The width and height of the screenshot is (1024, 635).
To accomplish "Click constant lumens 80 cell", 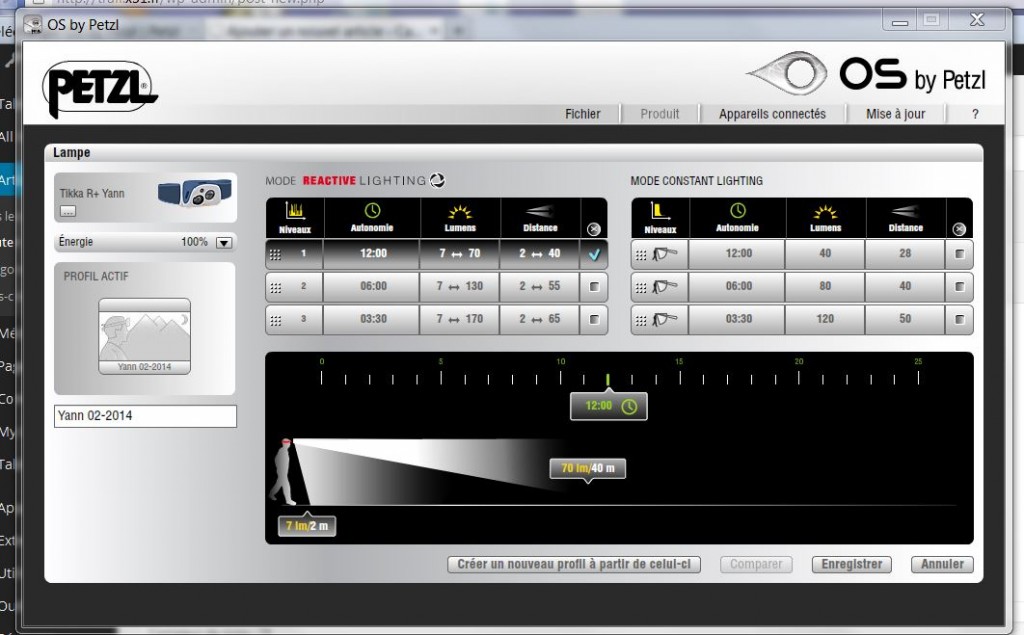I will click(825, 287).
